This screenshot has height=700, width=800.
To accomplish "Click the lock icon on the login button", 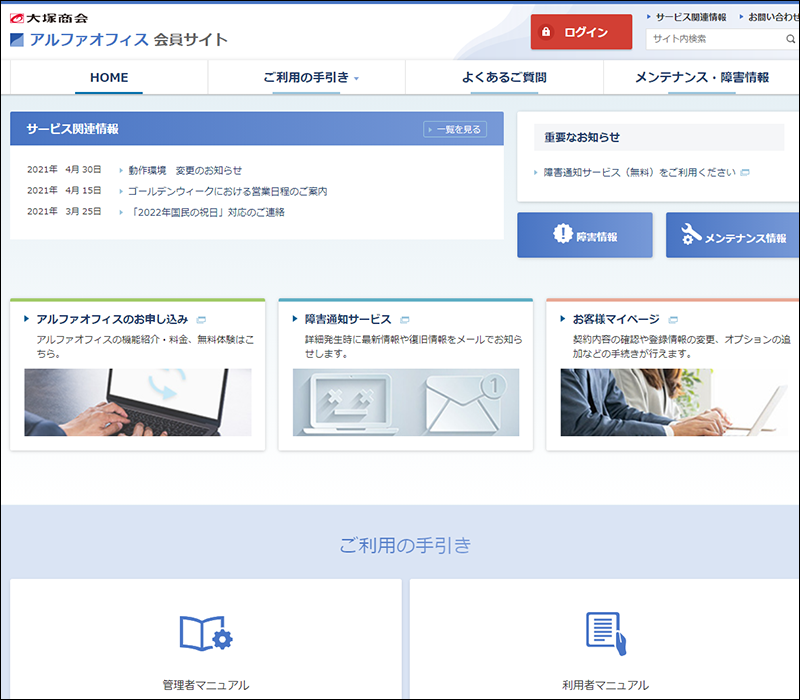I will [546, 32].
